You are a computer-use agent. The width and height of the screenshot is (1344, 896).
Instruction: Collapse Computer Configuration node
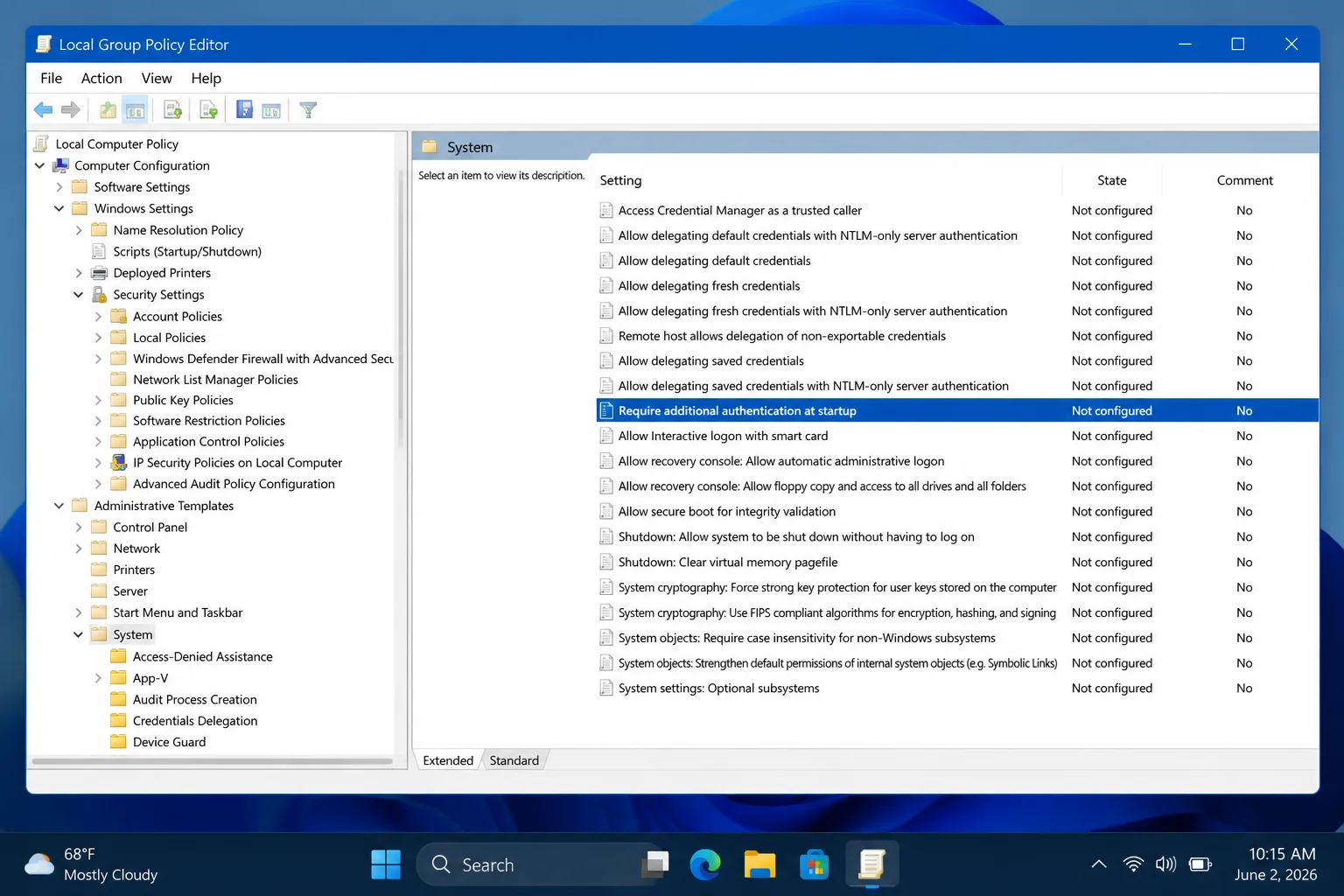click(x=39, y=165)
